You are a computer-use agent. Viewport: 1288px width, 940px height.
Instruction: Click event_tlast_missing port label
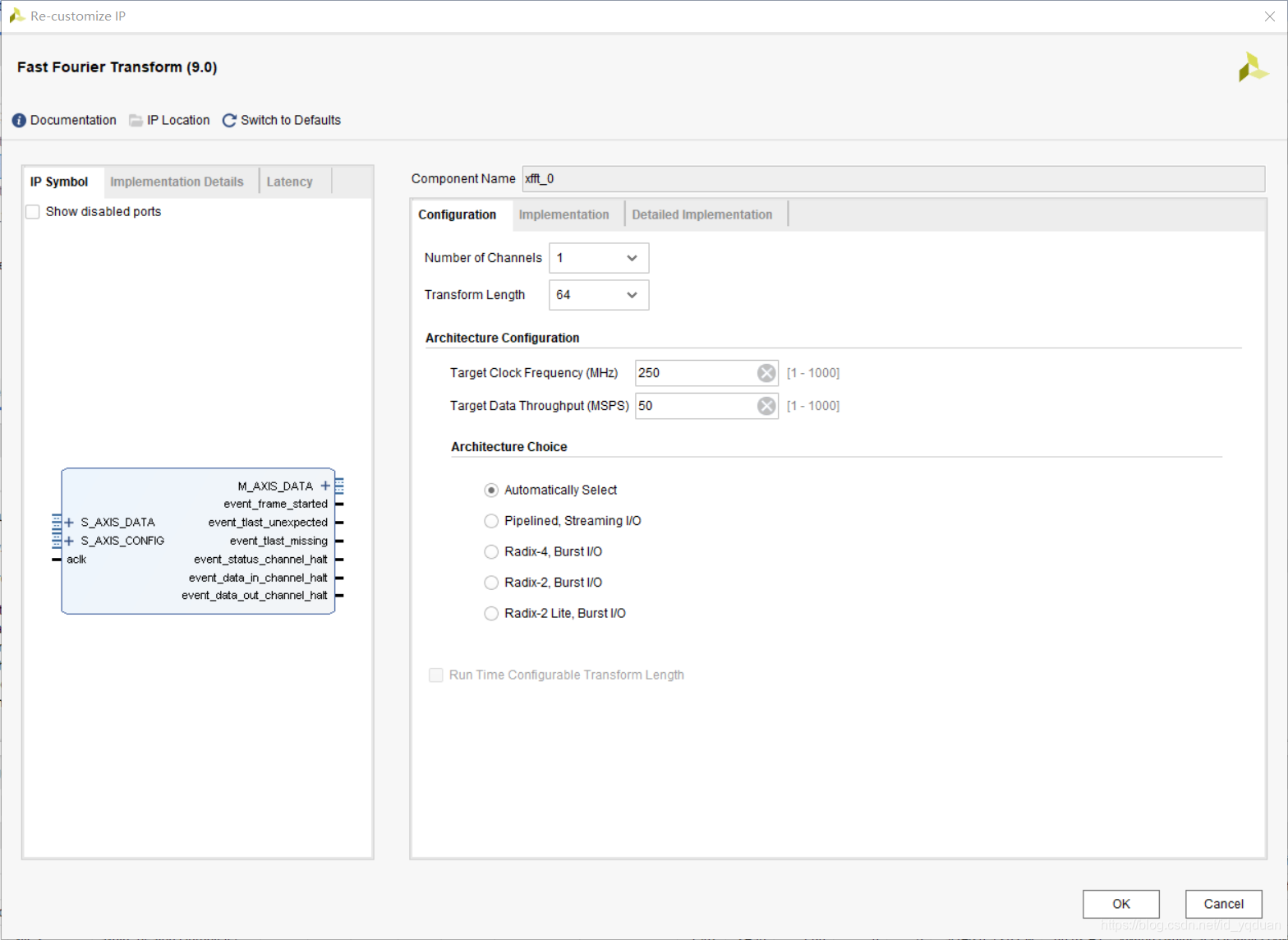tap(278, 541)
